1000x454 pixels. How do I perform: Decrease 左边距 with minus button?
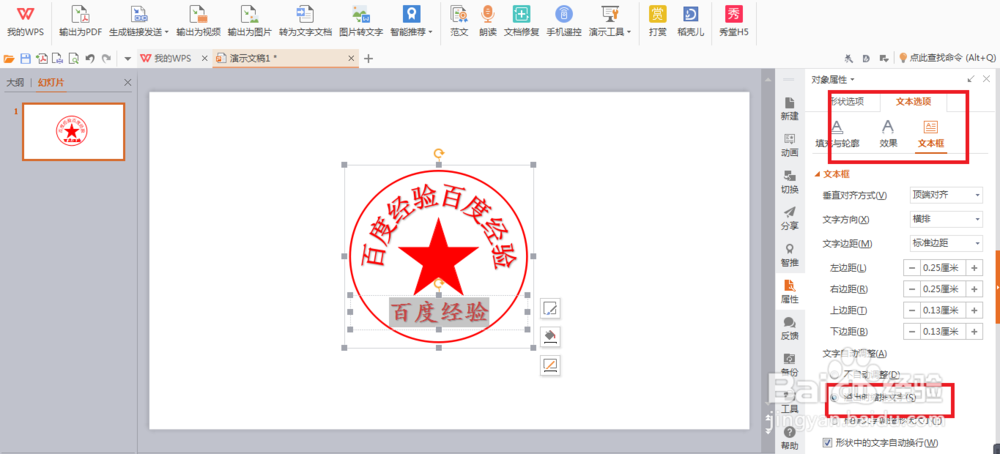pyautogui.click(x=912, y=268)
